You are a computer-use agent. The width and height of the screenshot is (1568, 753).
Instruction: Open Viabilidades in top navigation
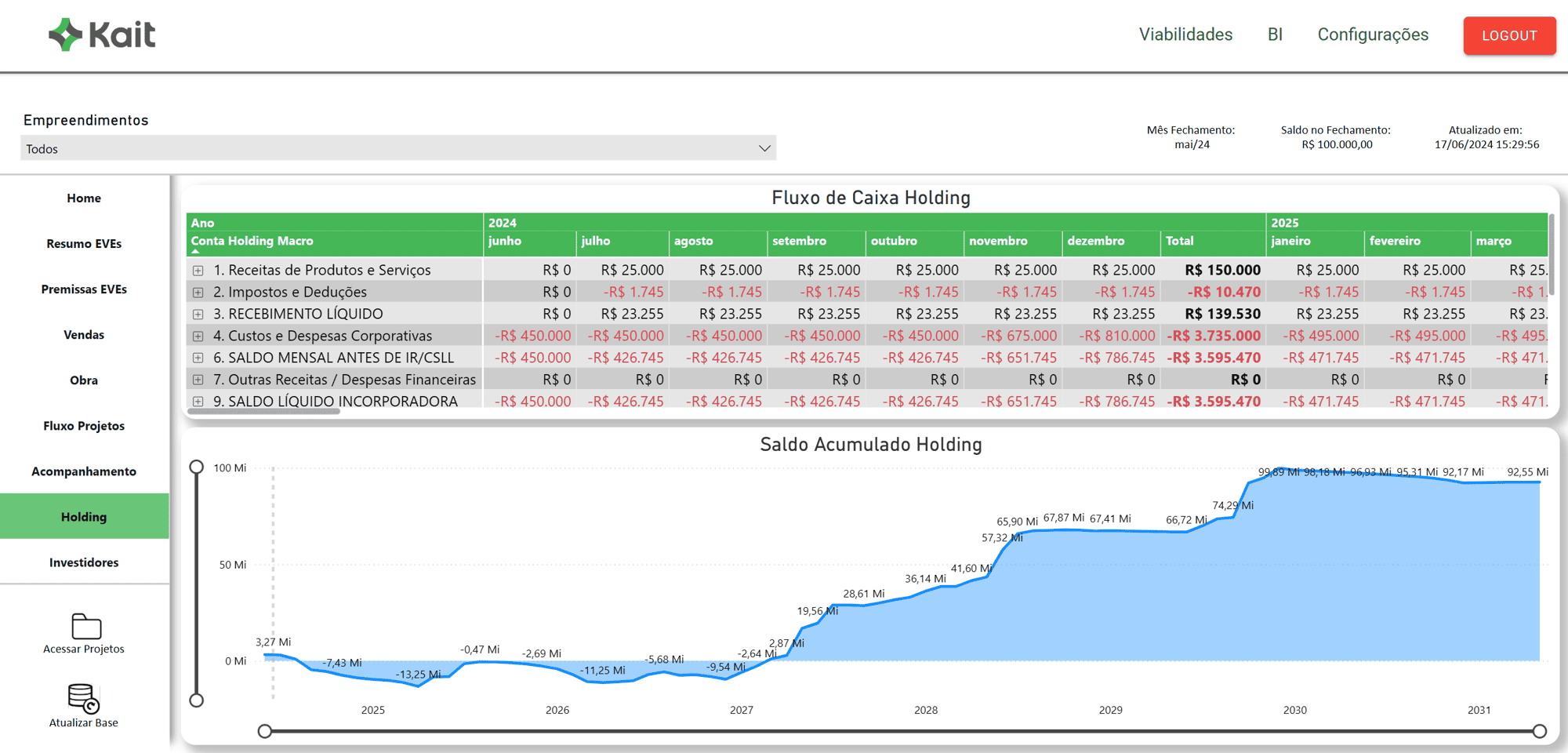[1185, 35]
